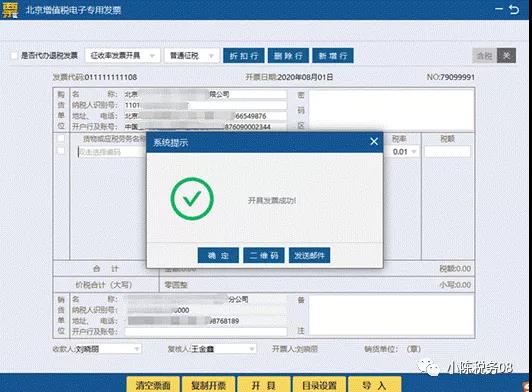532x392 pixels.
Task: Click the buyer 开户行及账号 field
Action: [x=206, y=127]
